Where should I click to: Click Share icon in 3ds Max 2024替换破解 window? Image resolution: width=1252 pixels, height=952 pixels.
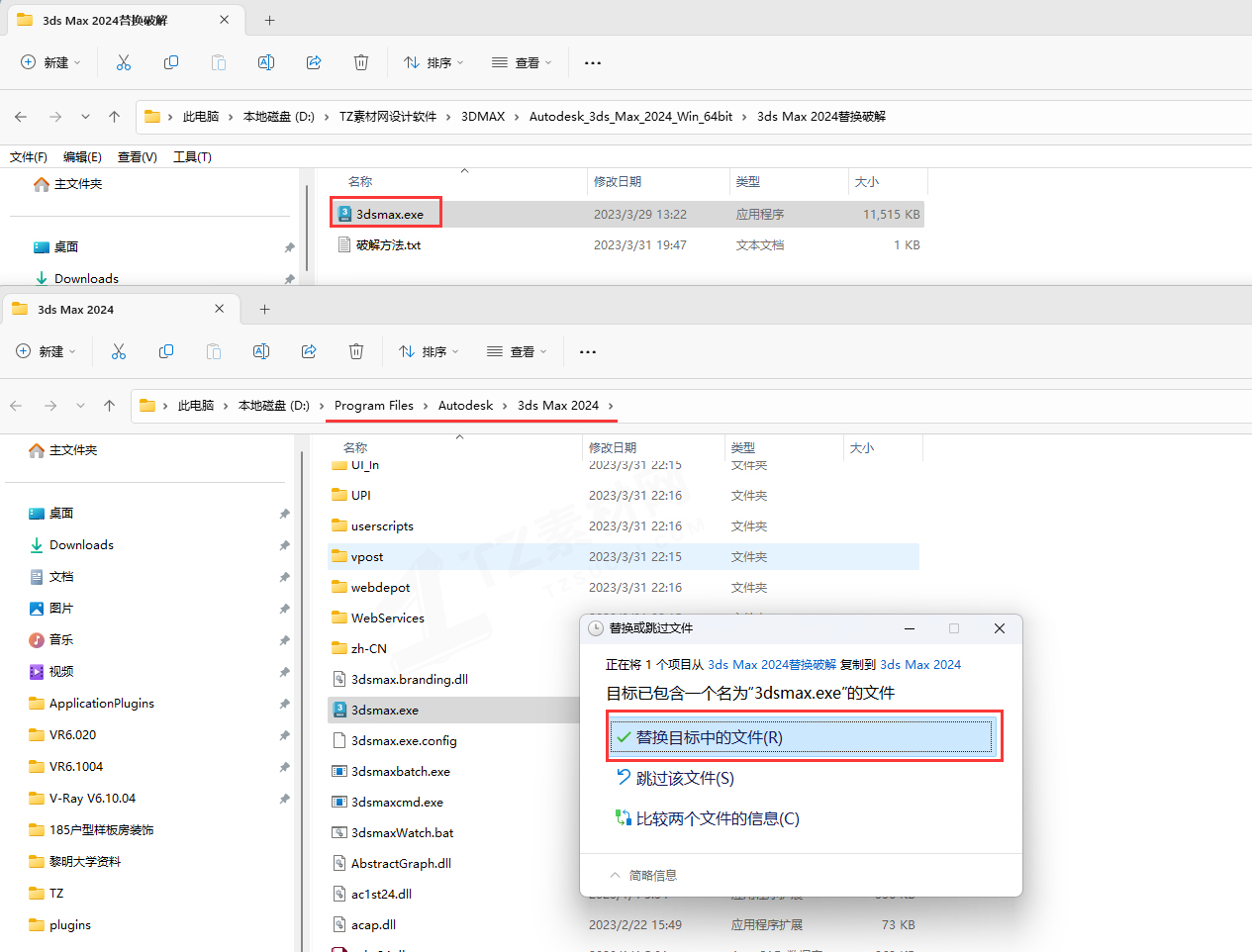(314, 62)
